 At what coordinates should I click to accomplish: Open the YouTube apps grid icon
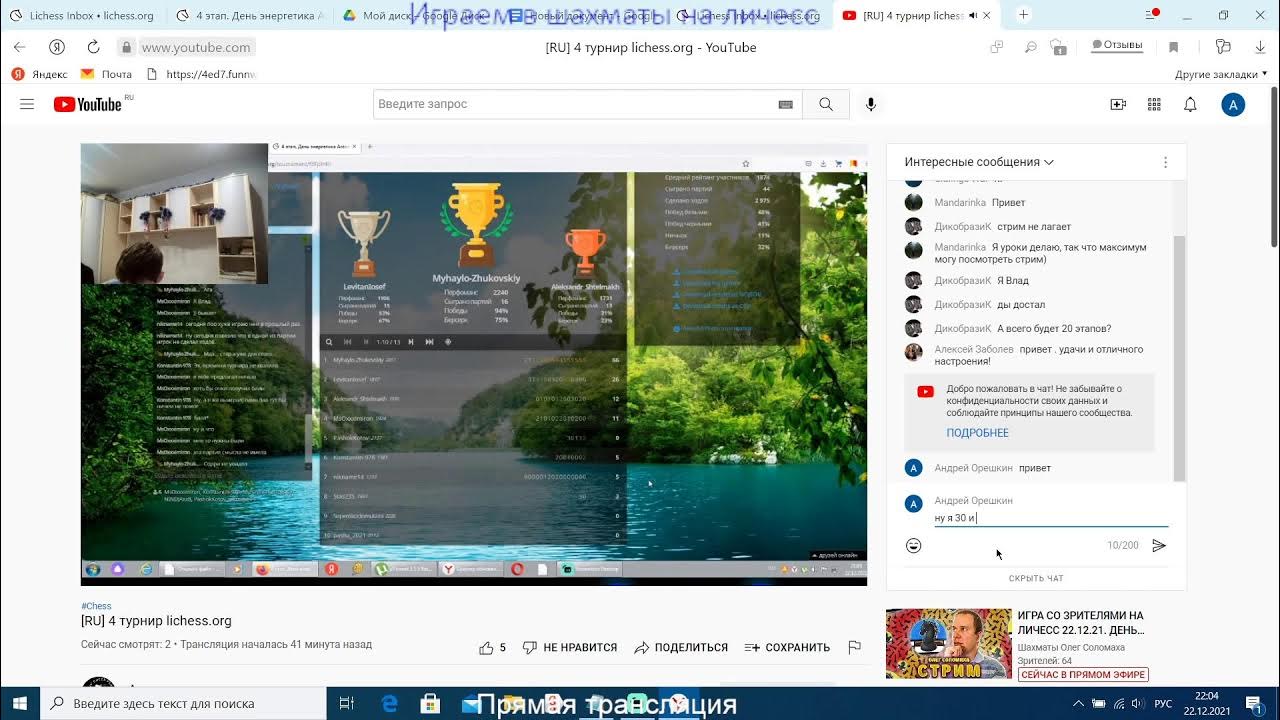(1154, 104)
